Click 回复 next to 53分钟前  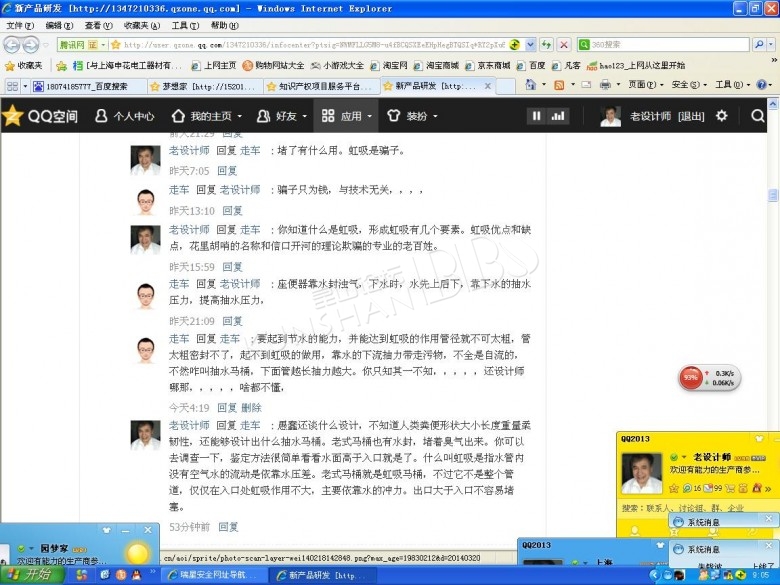point(229,527)
